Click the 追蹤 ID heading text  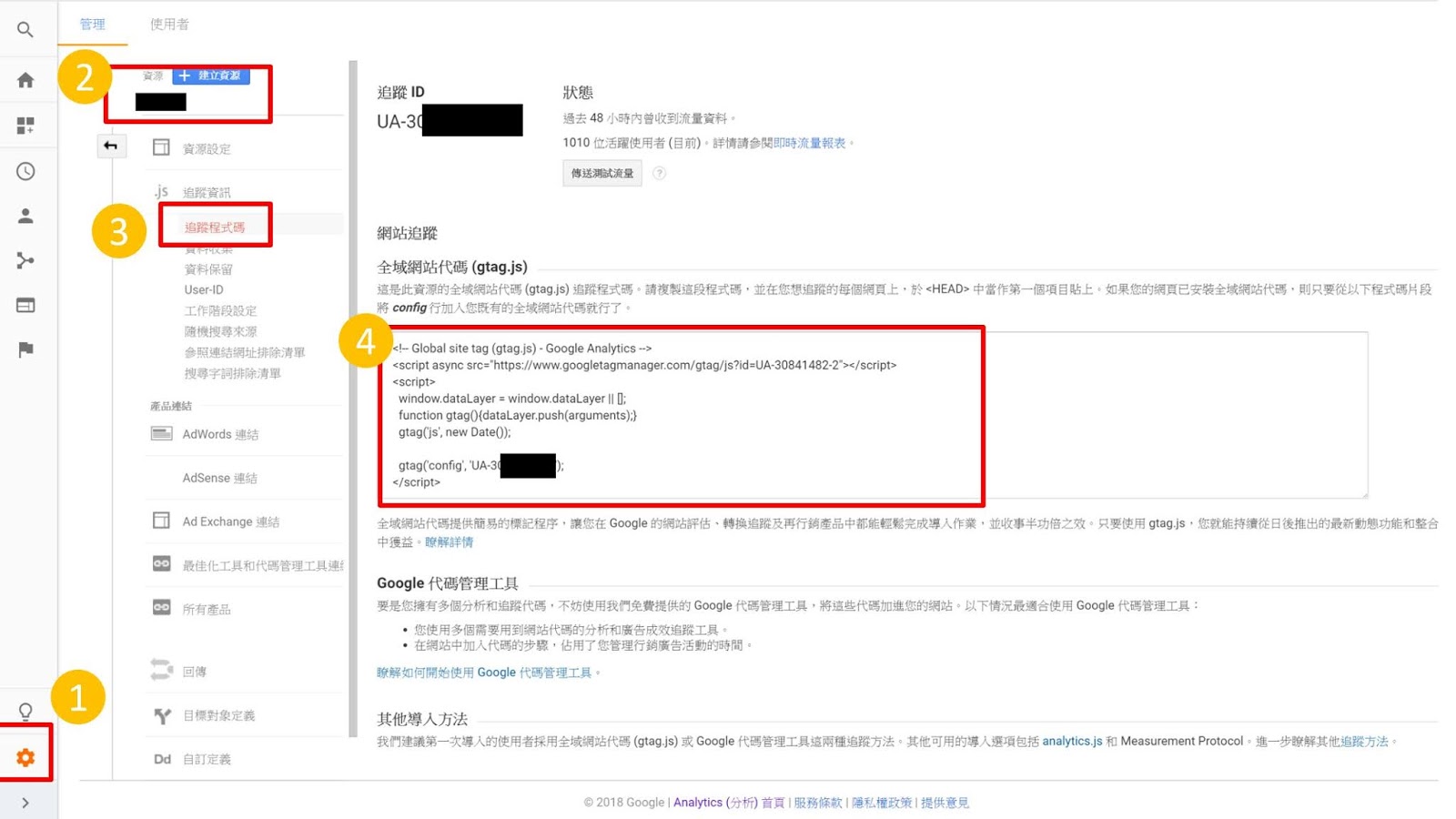(x=400, y=92)
